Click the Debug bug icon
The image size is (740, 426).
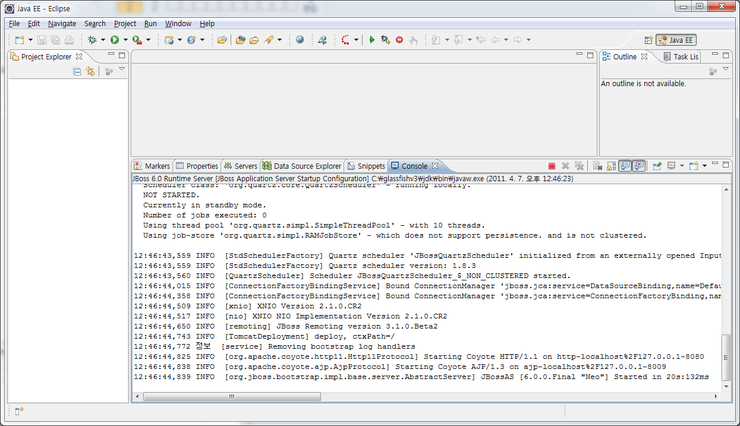coord(92,40)
